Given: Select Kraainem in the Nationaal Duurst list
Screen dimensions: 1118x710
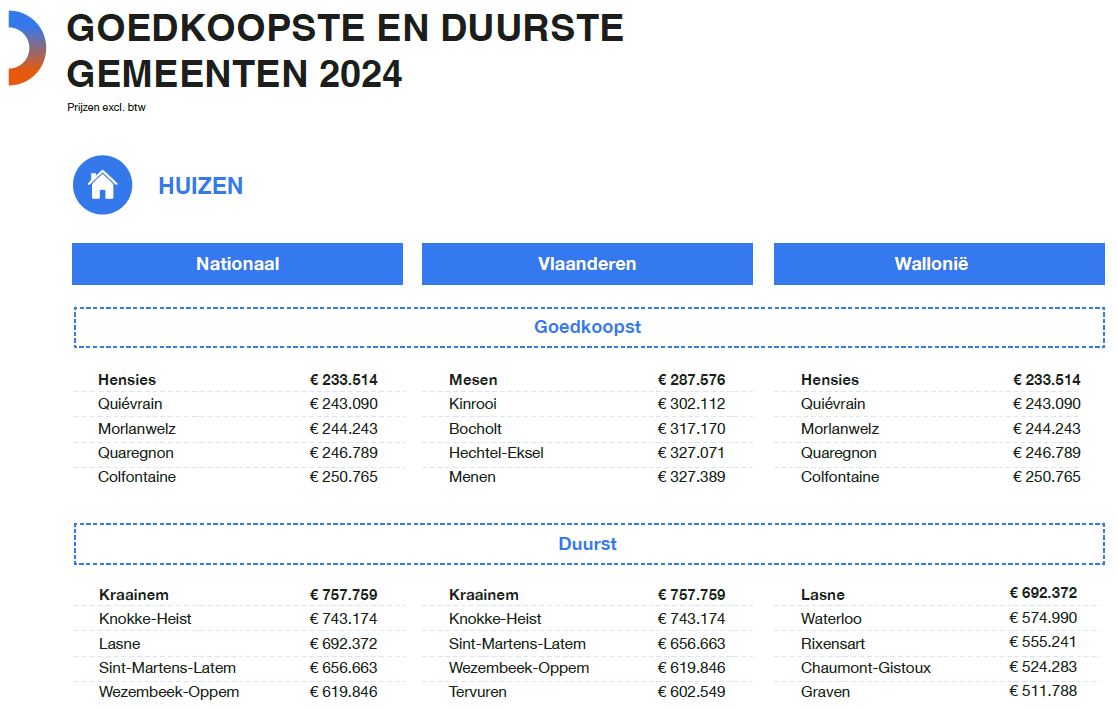Looking at the screenshot, I should coord(133,595).
